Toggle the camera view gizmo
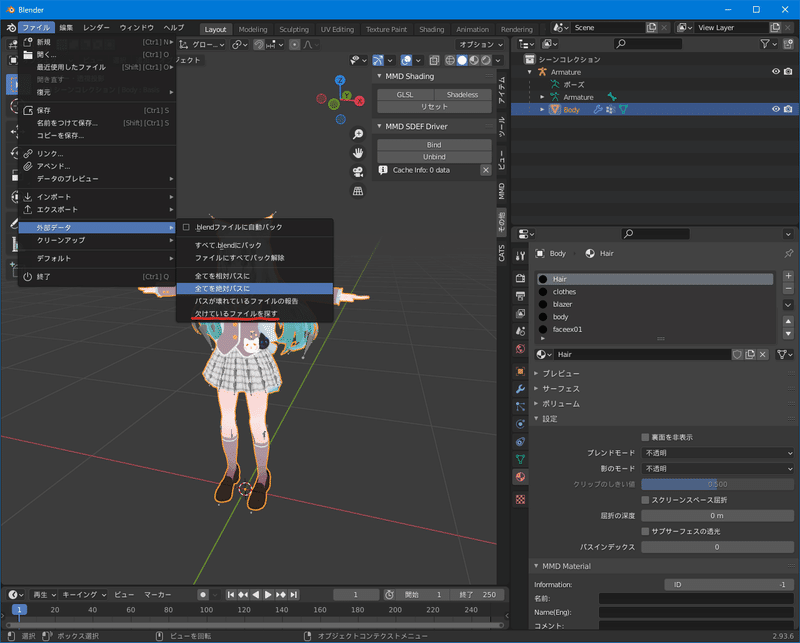The width and height of the screenshot is (800, 643). [x=358, y=172]
